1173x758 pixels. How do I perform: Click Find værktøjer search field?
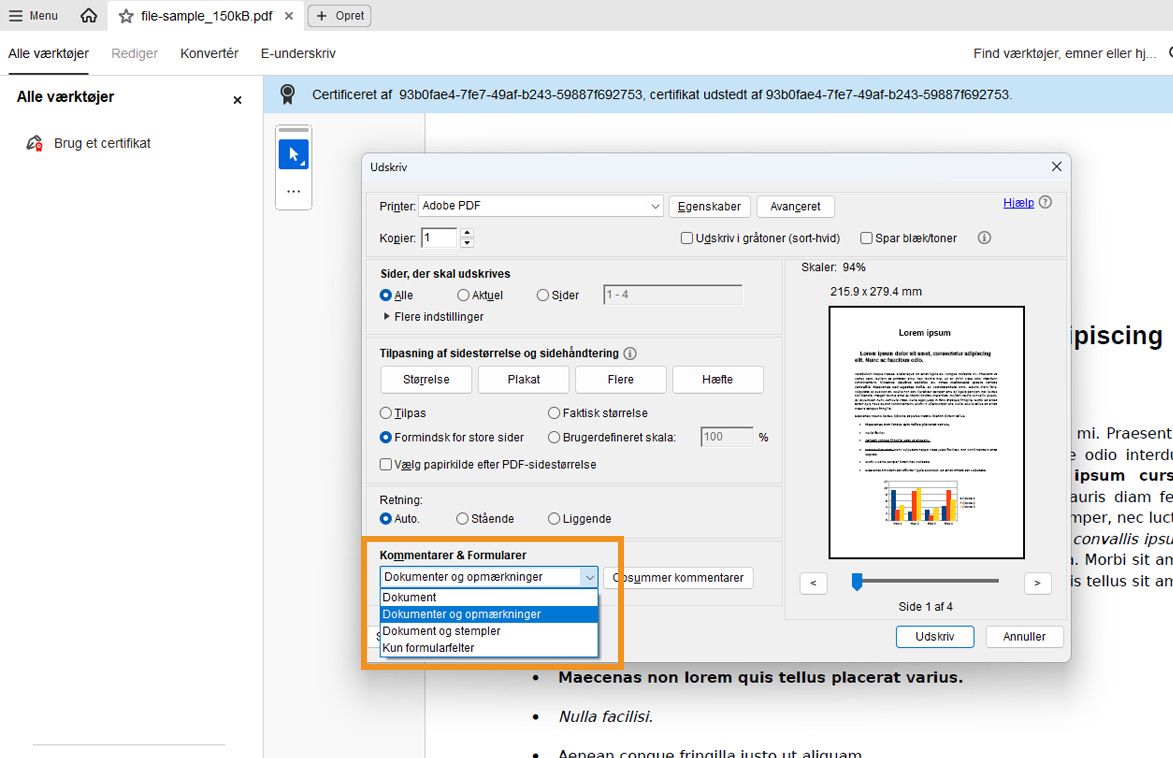coord(1065,53)
